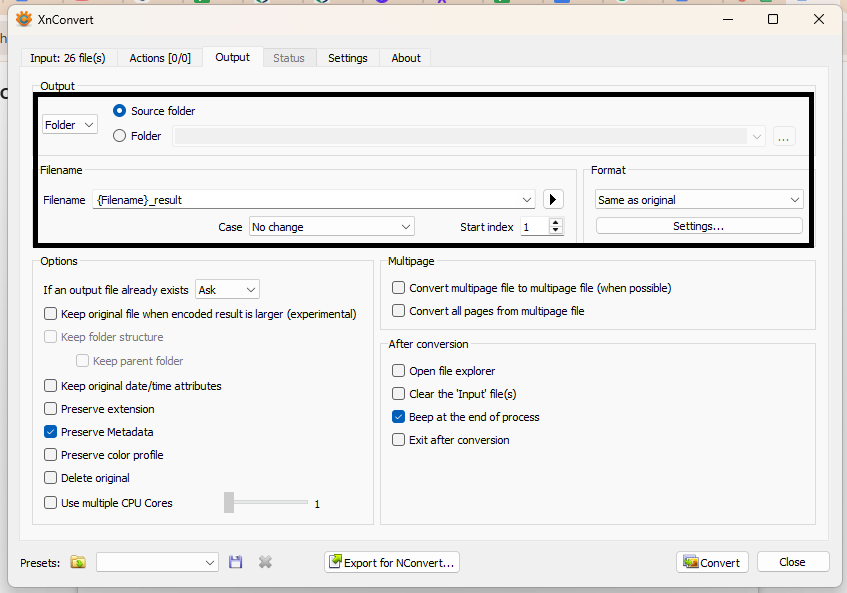Switch to Input: 26 file(s) tab

[68, 58]
